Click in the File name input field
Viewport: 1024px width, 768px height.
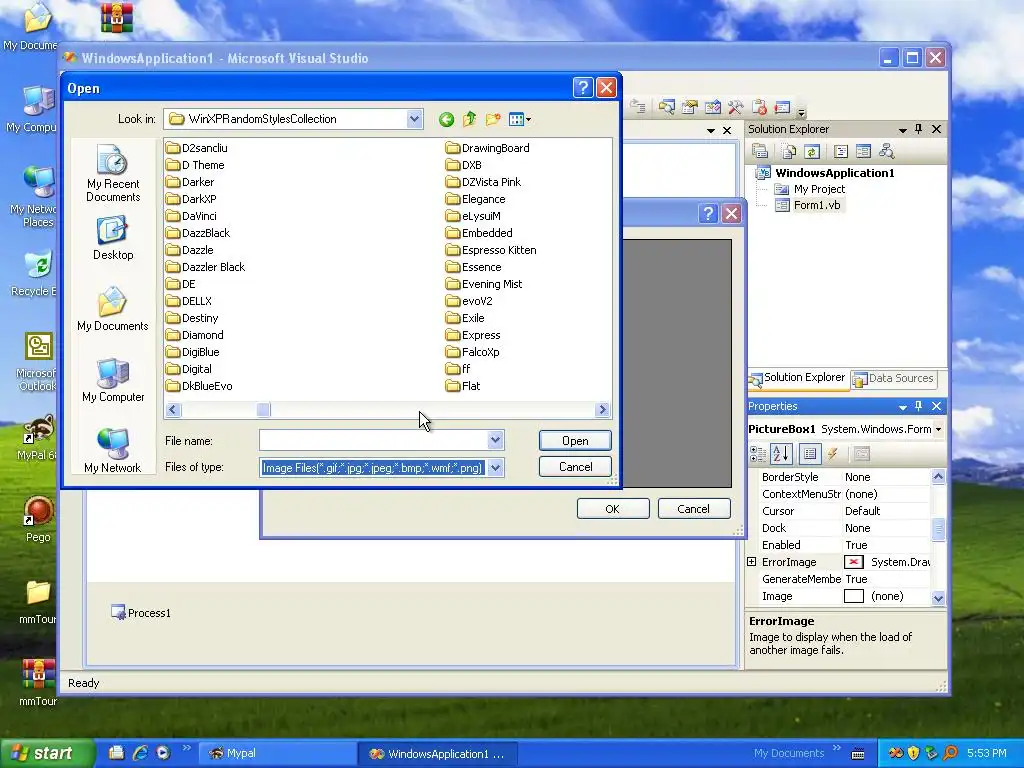click(374, 440)
